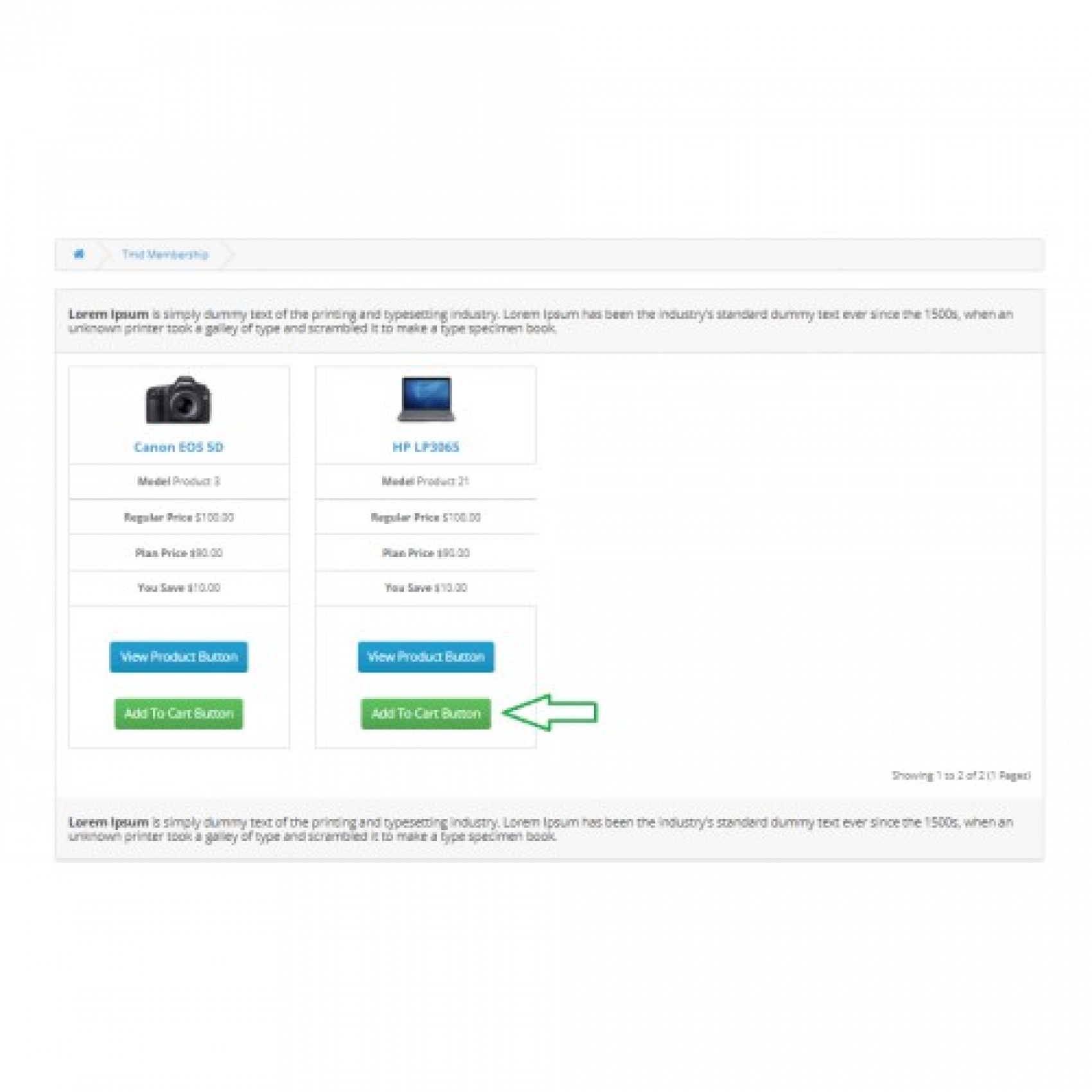Click the HP laptop product image
The image size is (1092, 1092).
pos(426,399)
